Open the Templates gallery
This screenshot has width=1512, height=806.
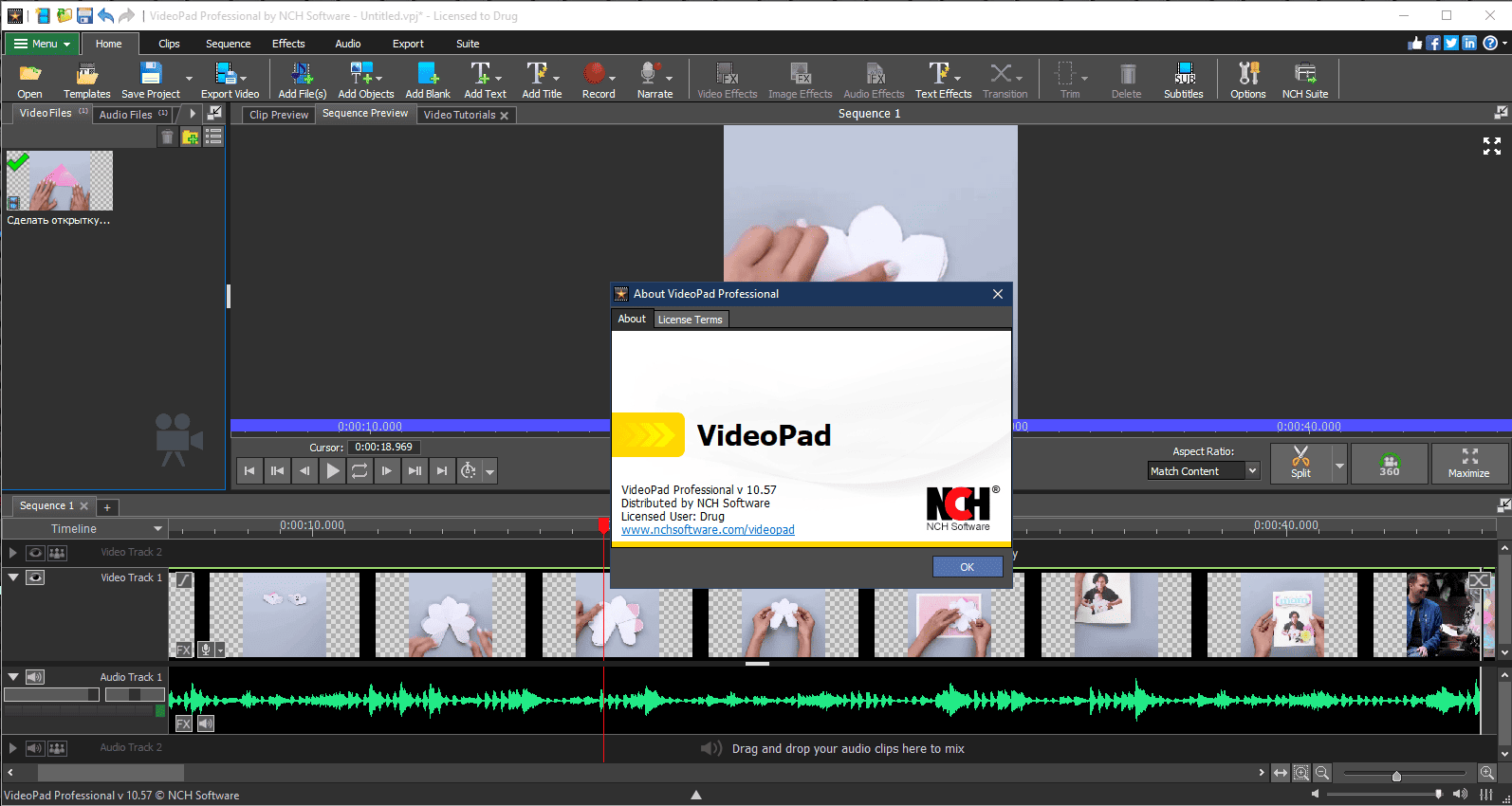(86, 80)
